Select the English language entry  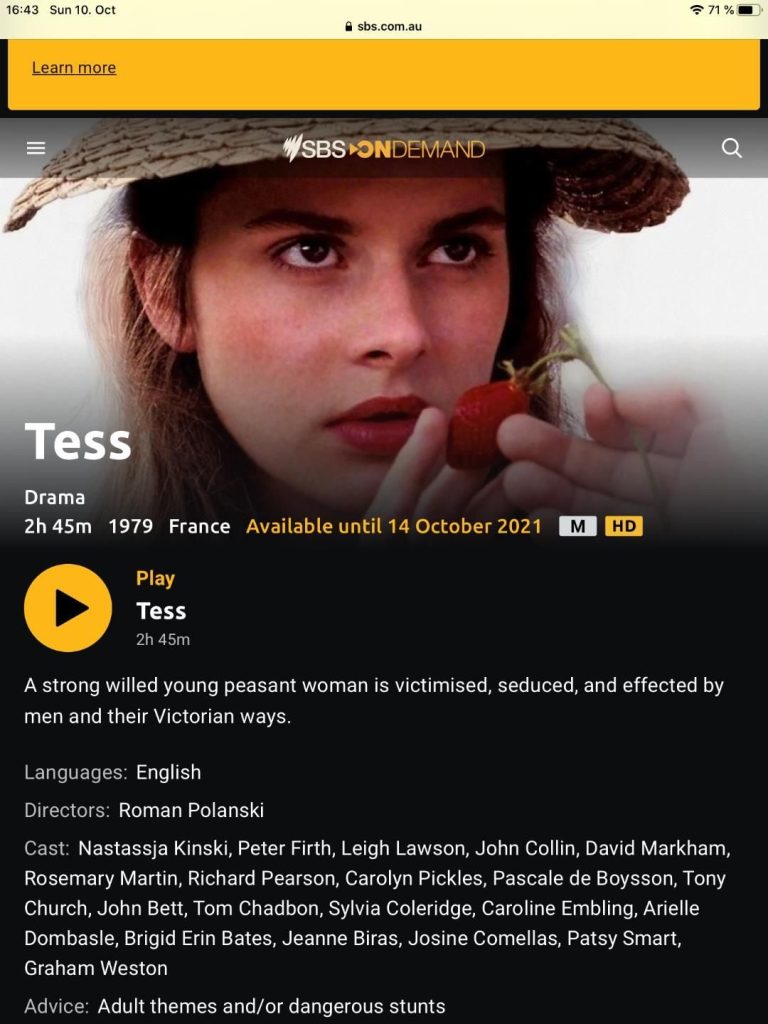click(168, 773)
